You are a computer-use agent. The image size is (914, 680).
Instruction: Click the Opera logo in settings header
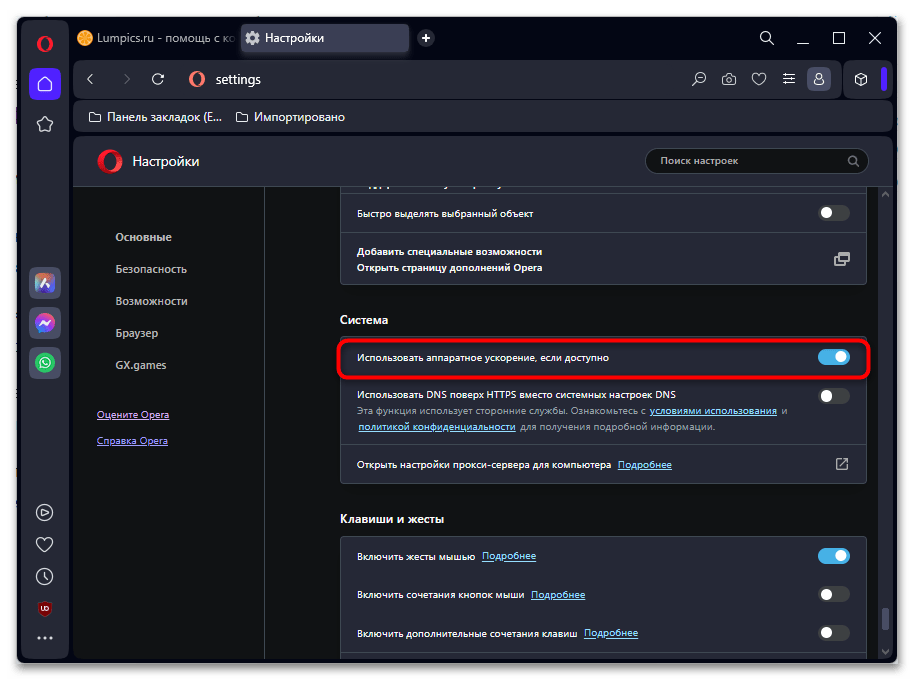coord(110,161)
